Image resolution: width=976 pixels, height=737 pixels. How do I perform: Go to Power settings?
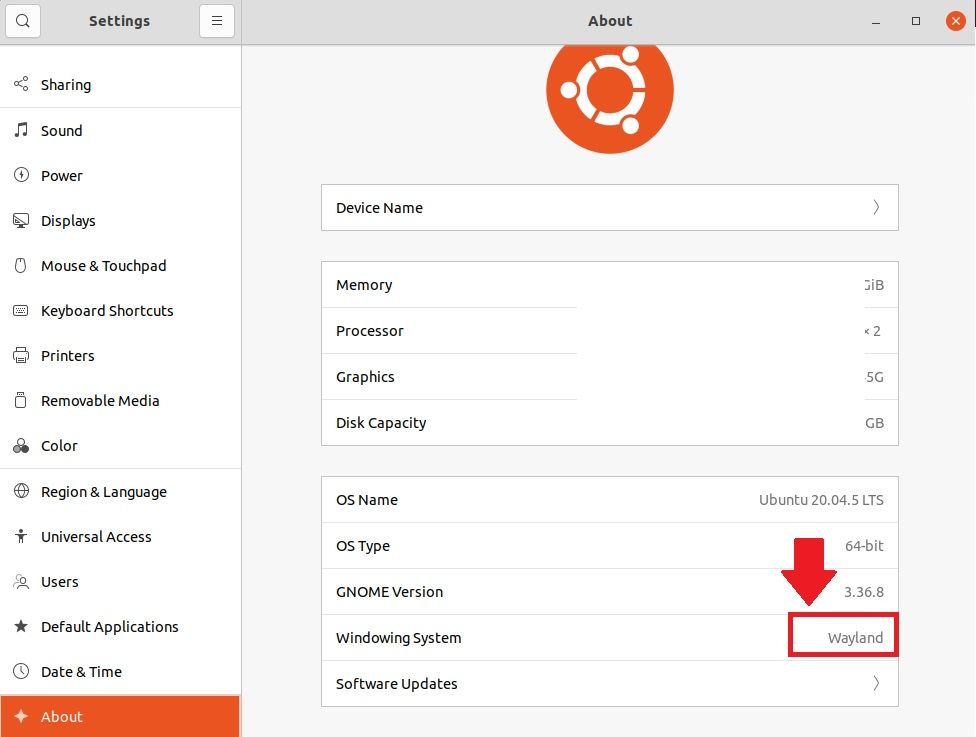(120, 176)
